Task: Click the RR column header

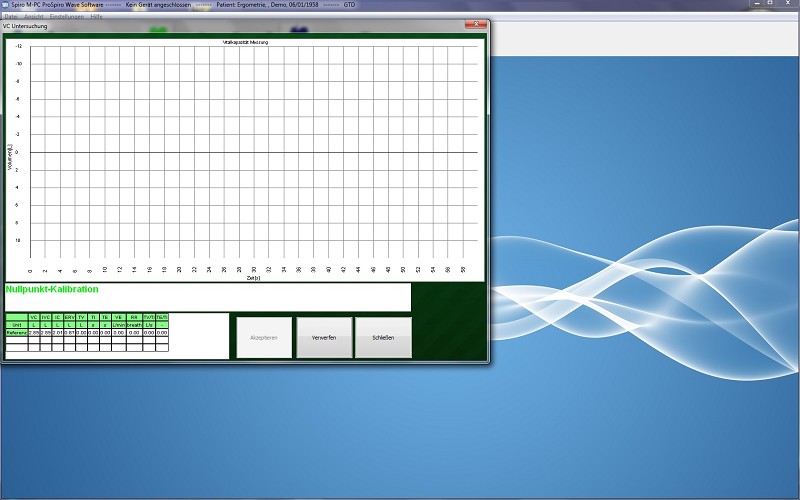Action: pyautogui.click(x=134, y=317)
